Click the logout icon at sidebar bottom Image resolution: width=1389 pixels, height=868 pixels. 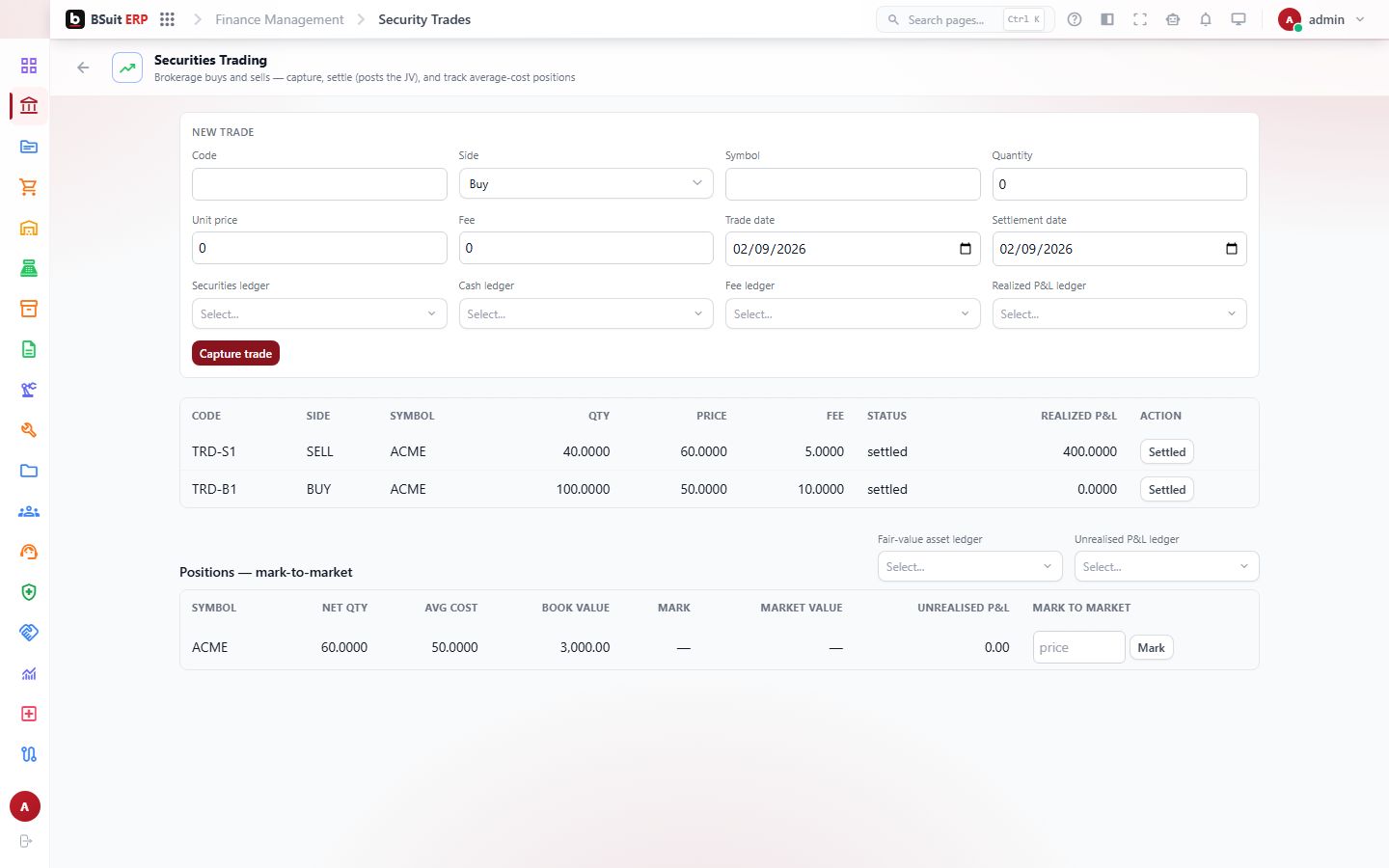click(x=26, y=841)
